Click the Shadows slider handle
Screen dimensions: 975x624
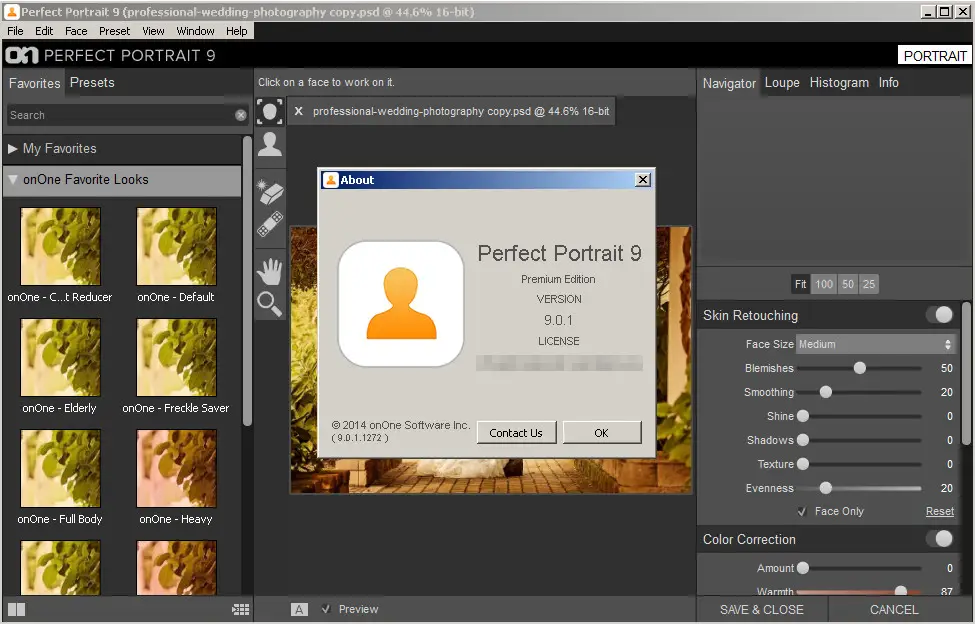pyautogui.click(x=803, y=440)
